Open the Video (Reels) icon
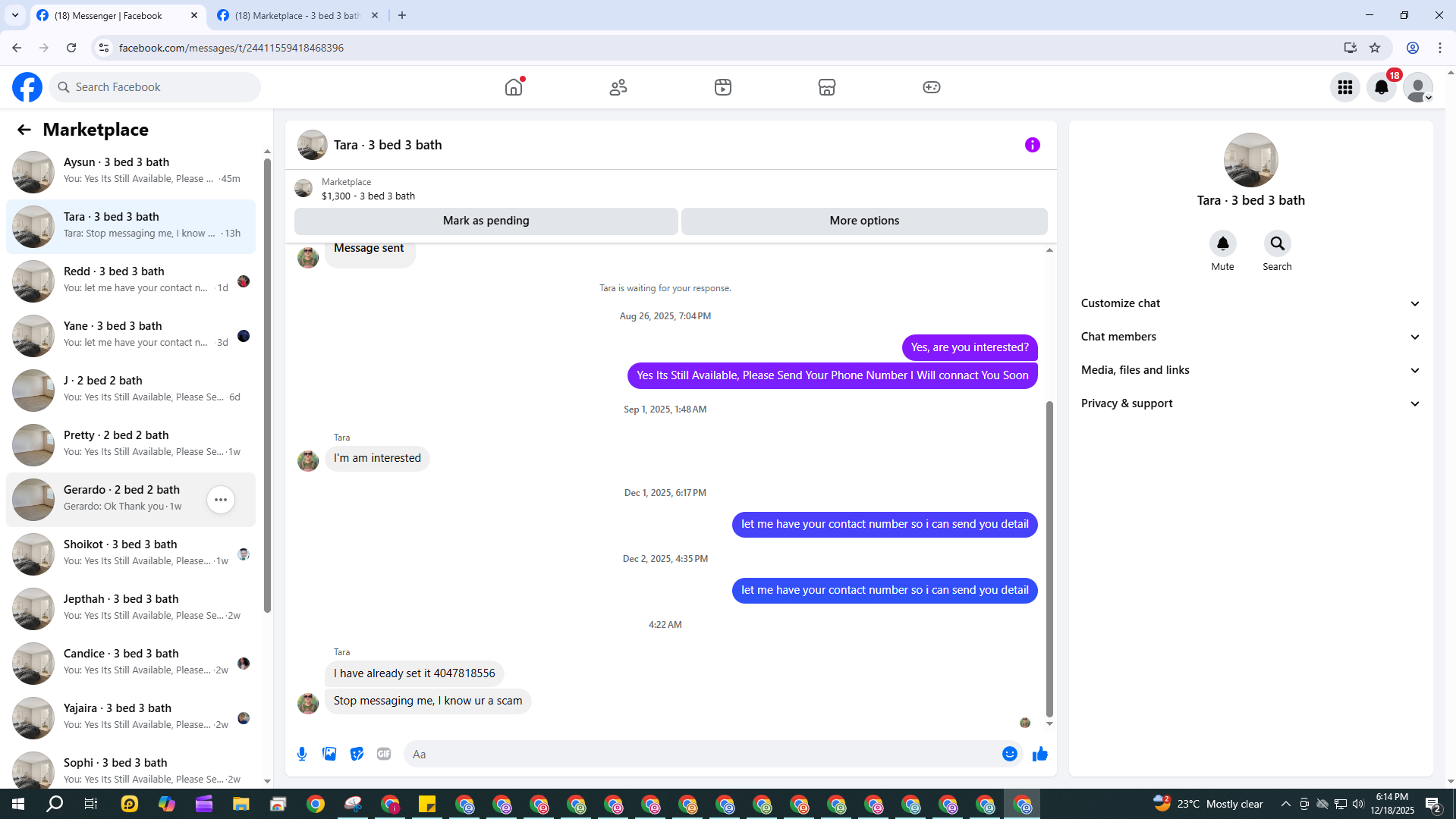Image resolution: width=1456 pixels, height=819 pixels. pyautogui.click(x=723, y=87)
